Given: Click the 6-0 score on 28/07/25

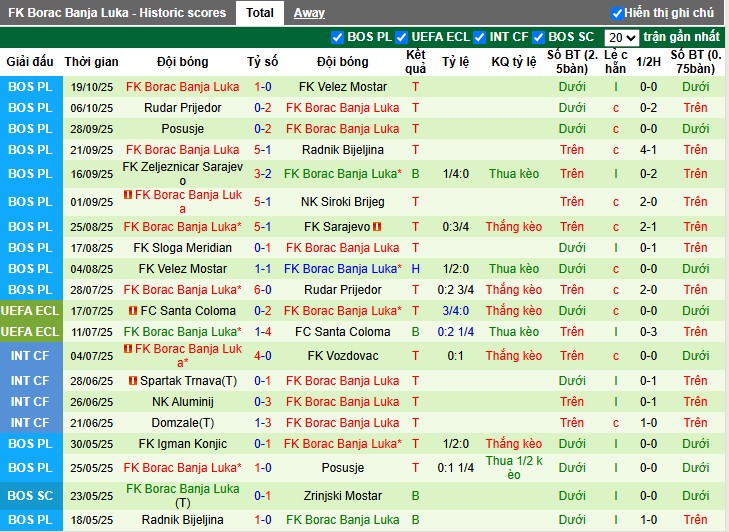Looking at the screenshot, I should [263, 290].
